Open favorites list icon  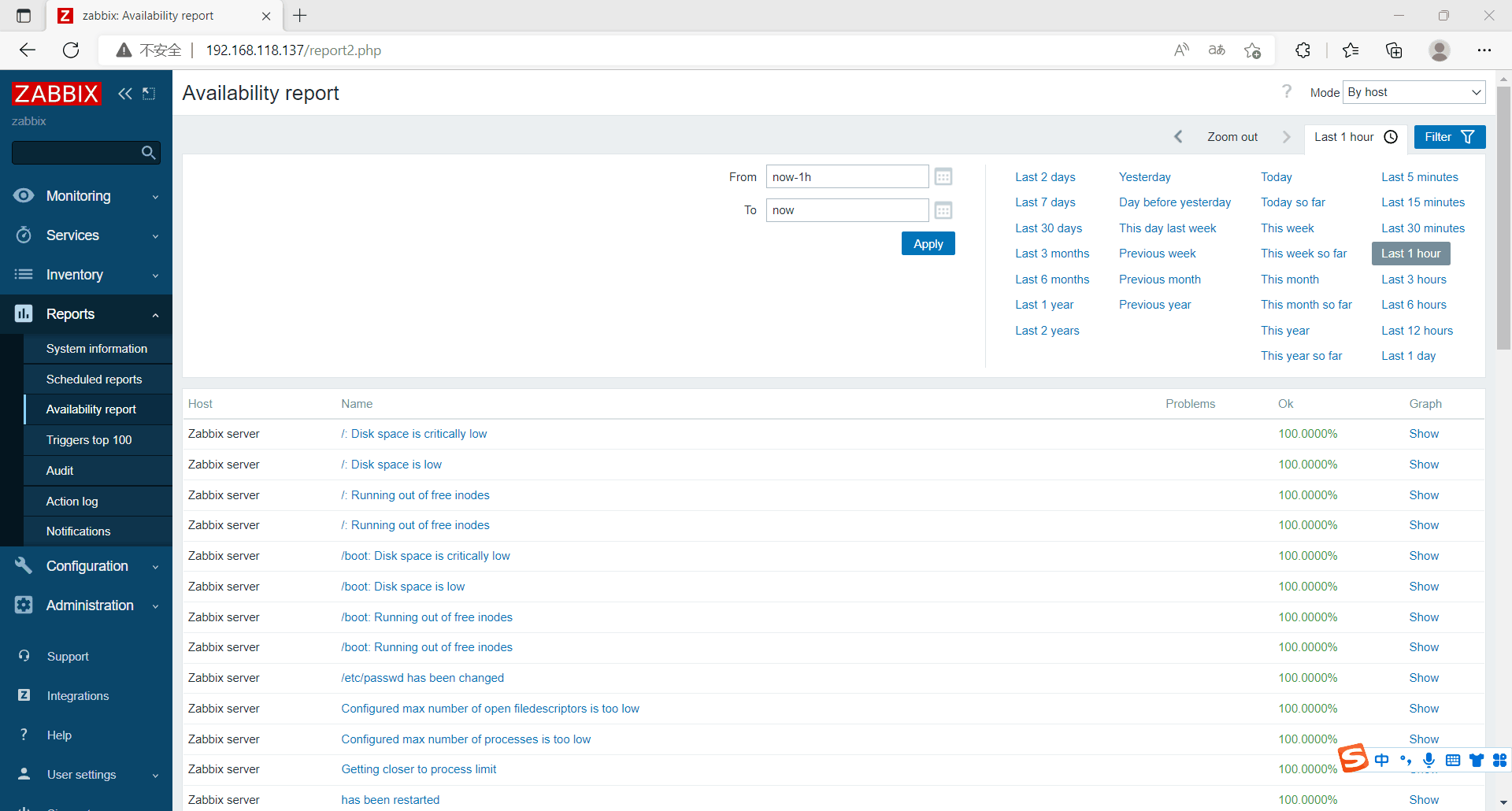[x=1351, y=50]
